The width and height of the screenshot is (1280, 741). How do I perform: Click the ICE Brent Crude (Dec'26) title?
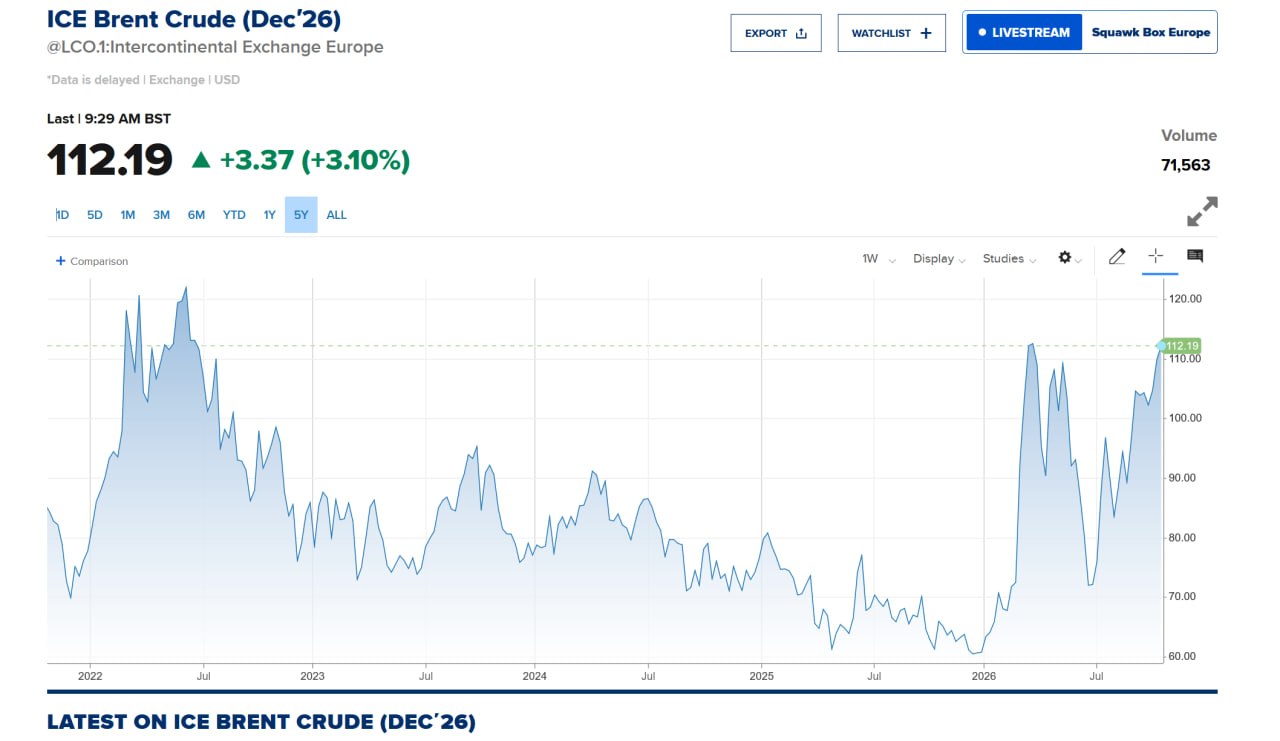[194, 19]
